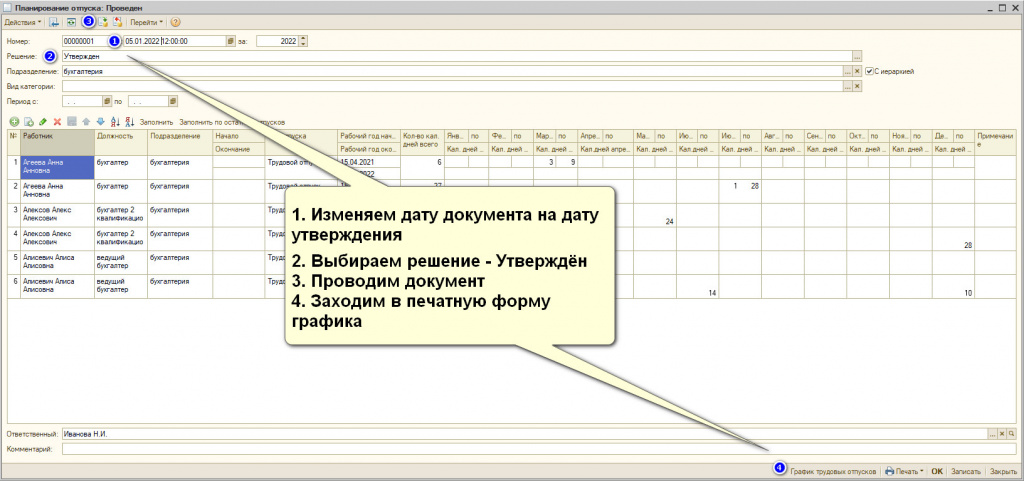Click the Кол-во кал. дней всего header
The width and height of the screenshot is (1024, 481).
click(422, 142)
